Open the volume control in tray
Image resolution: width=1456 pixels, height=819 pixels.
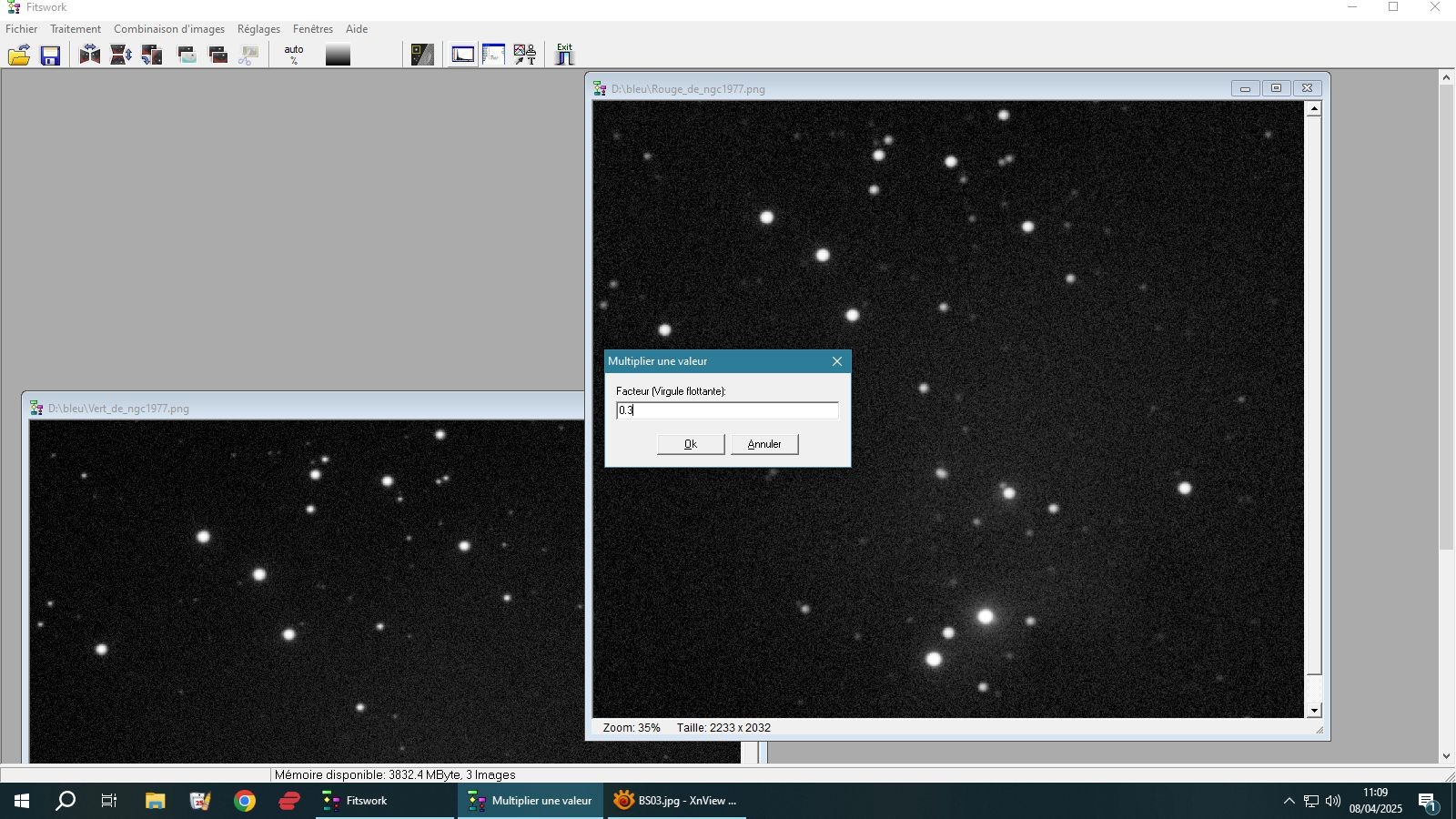[1333, 801]
